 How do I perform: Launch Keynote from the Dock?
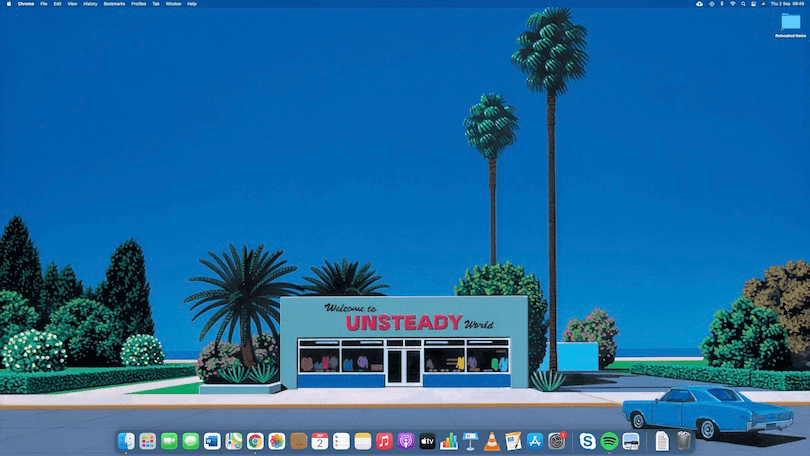471,442
